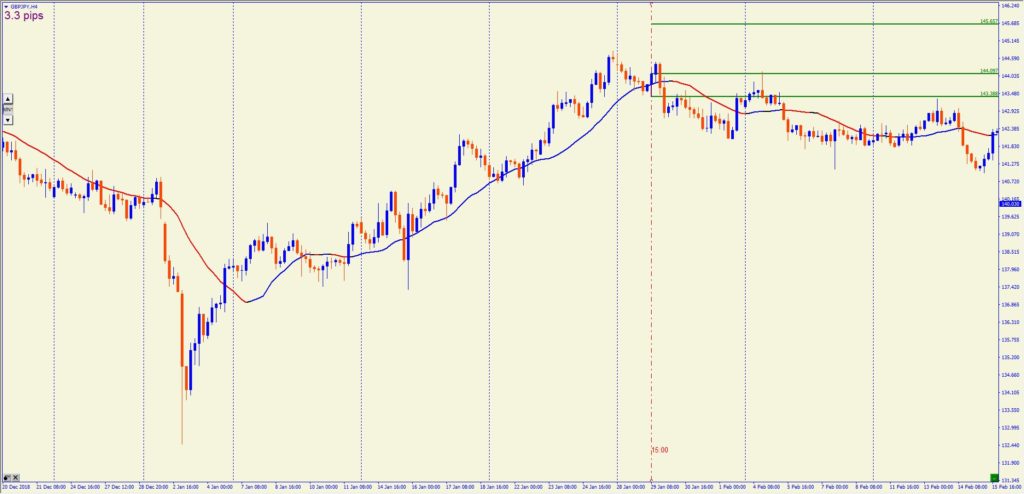The width and height of the screenshot is (1024, 494).
Task: Click the small X icon at bottom-left
Action: point(17,475)
